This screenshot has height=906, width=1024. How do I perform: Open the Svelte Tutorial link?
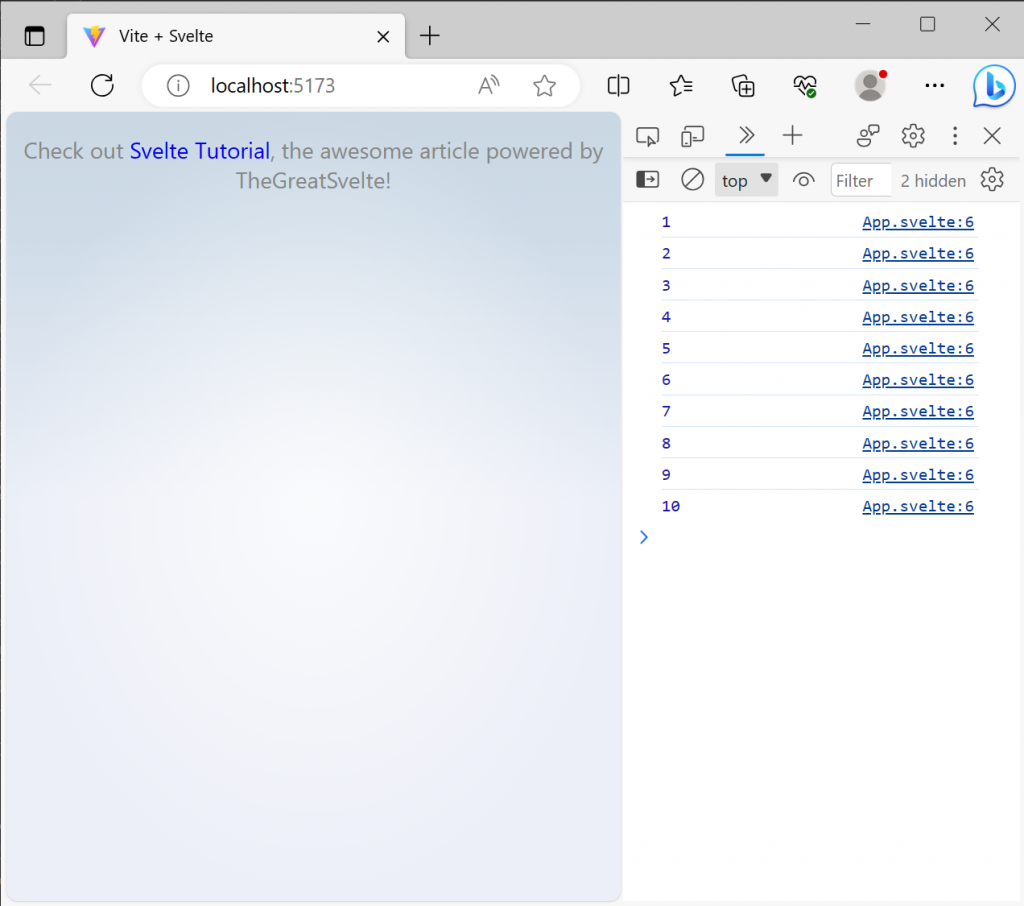(x=199, y=151)
